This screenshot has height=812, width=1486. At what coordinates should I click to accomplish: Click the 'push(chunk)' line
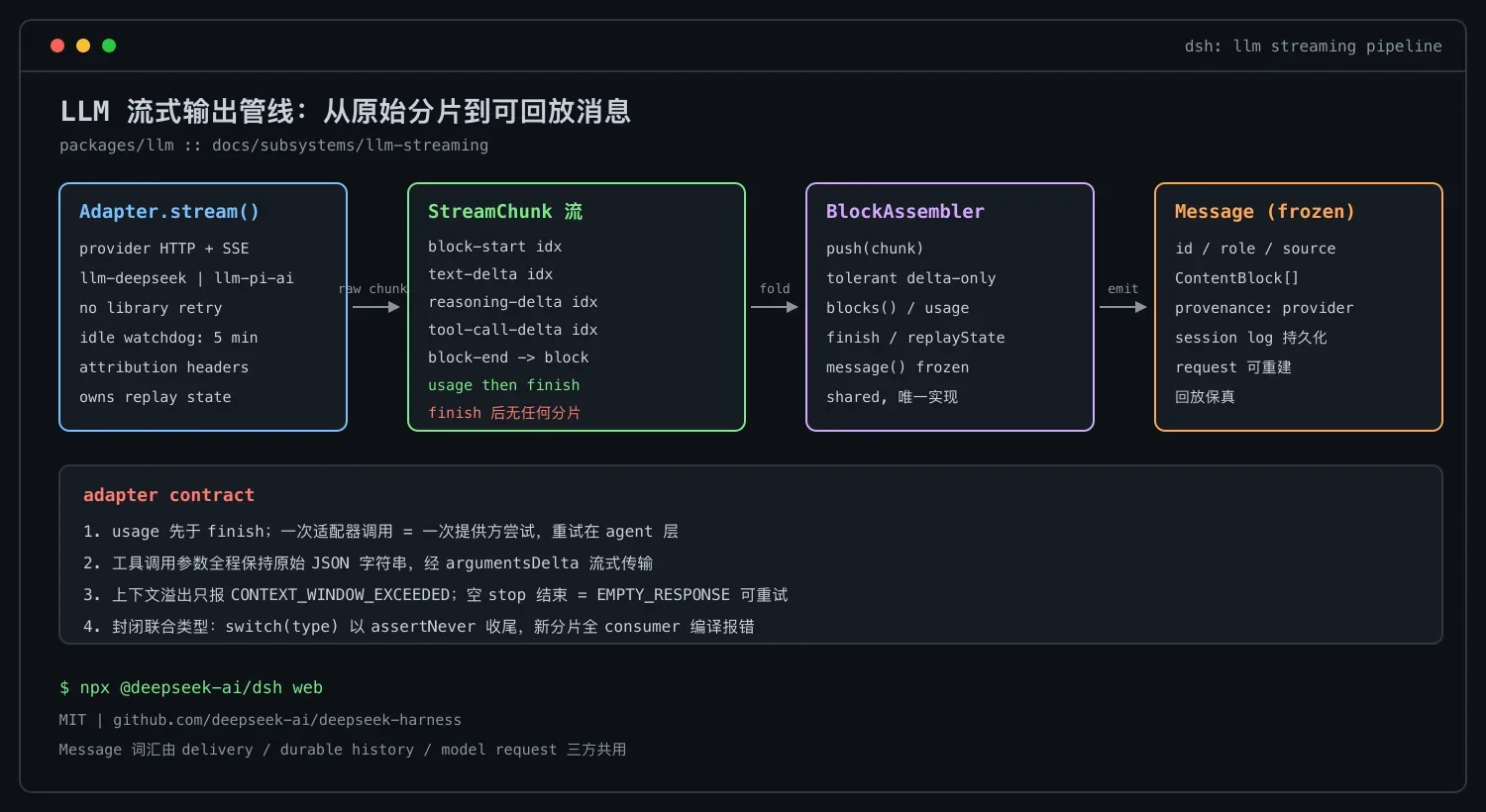coord(875,249)
